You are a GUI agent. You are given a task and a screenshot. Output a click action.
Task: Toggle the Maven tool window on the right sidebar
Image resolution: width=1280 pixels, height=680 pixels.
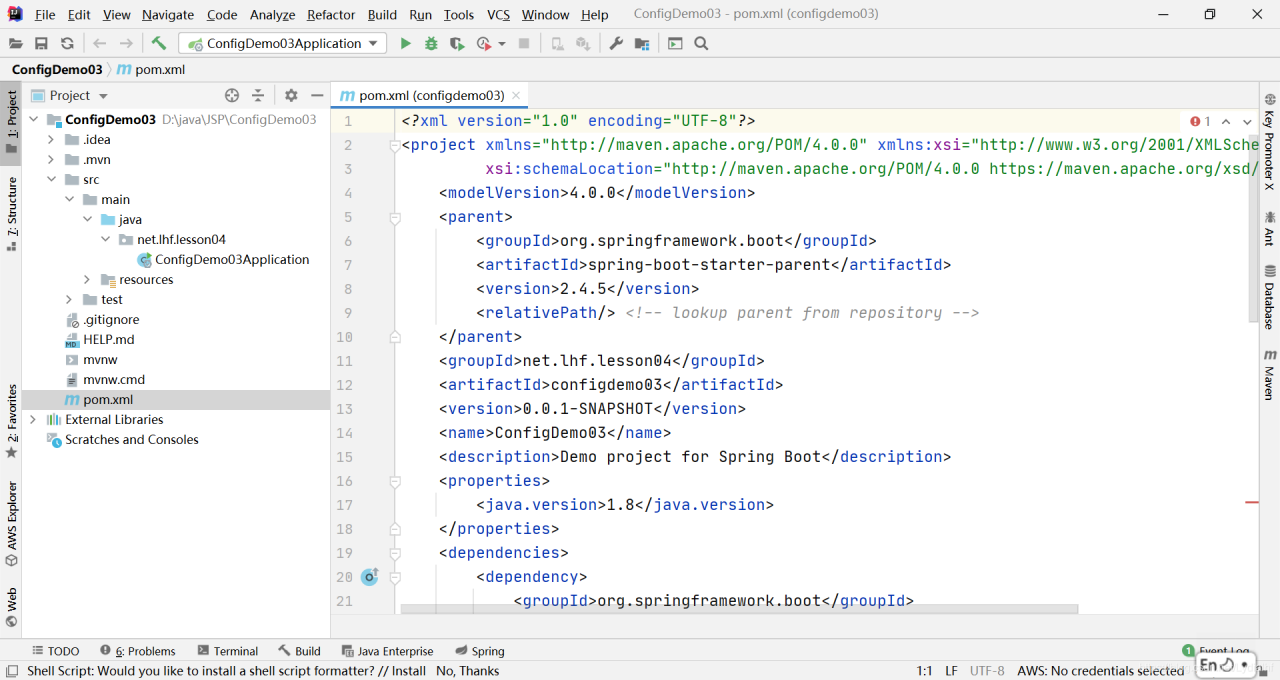[1269, 374]
